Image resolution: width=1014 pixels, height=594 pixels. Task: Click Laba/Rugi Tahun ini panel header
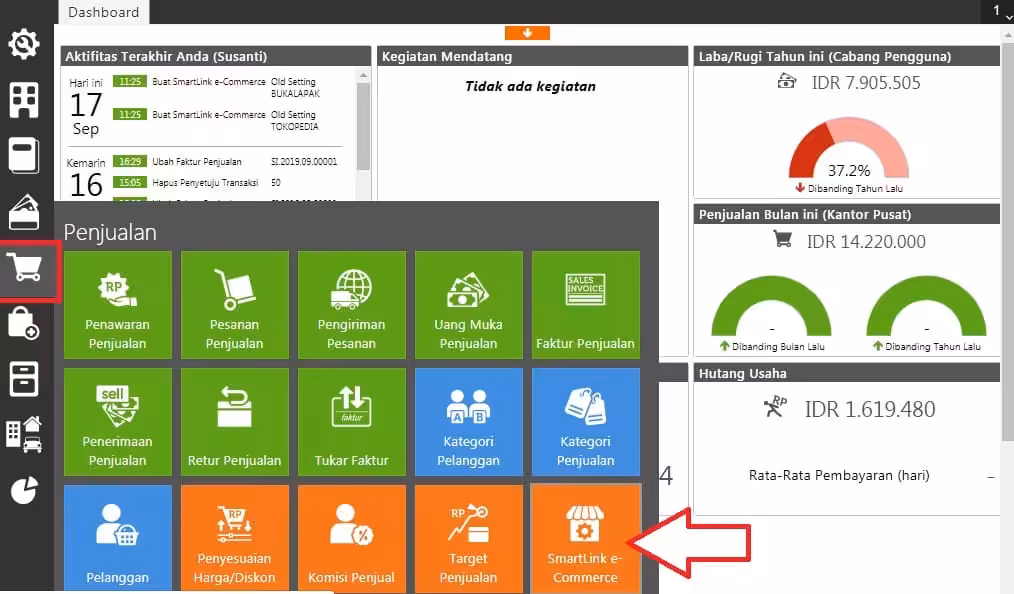click(847, 56)
